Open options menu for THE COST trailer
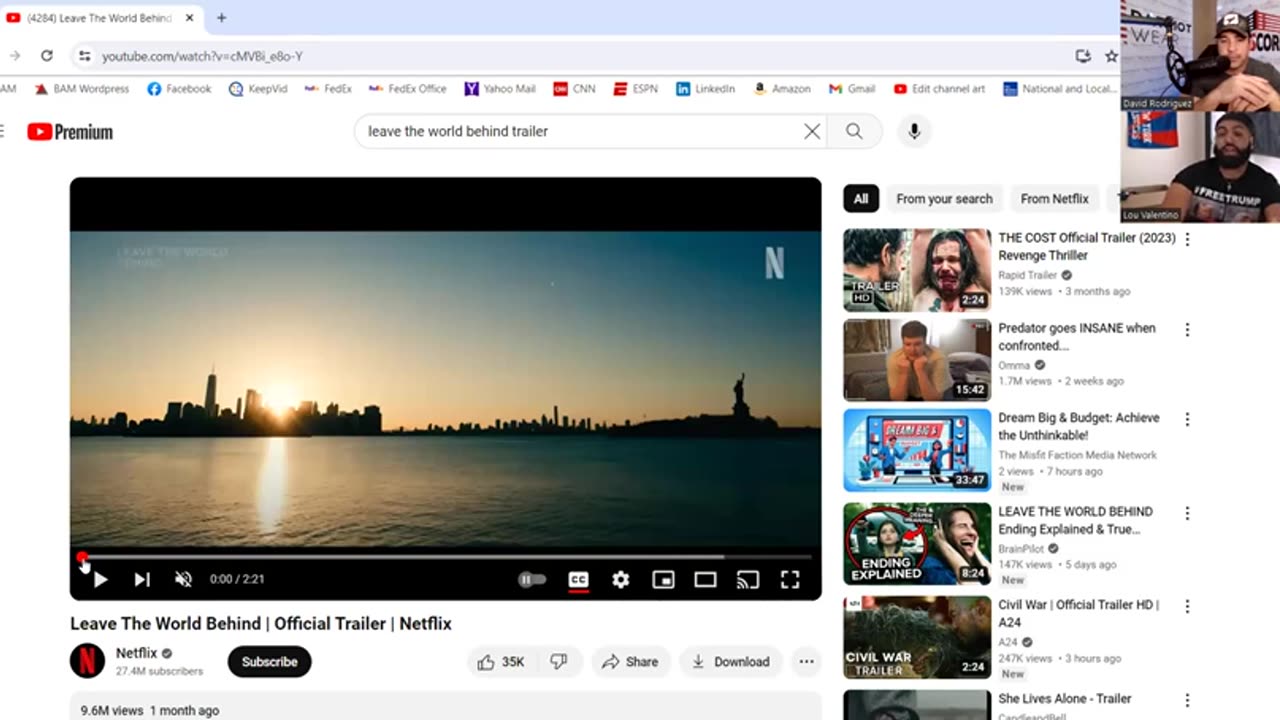 coord(1187,240)
